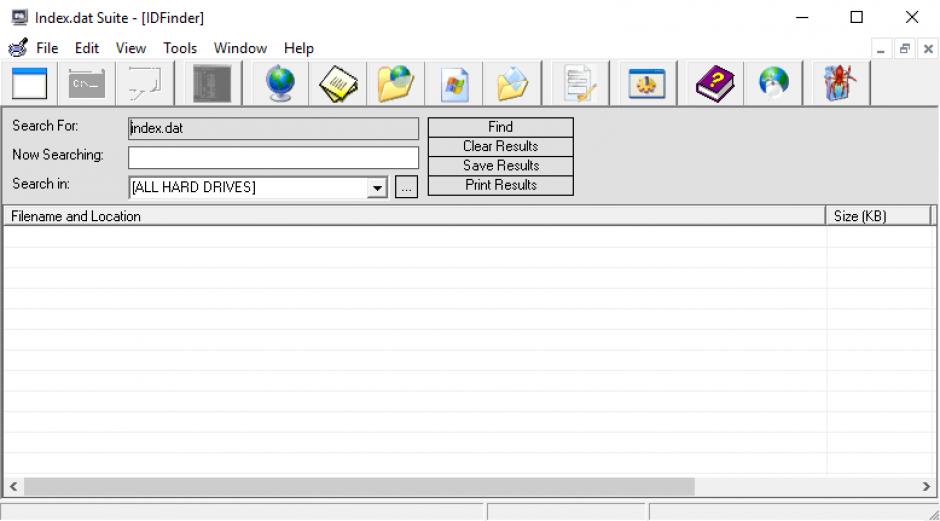Open the Window menu
The image size is (940, 521).
tap(240, 48)
